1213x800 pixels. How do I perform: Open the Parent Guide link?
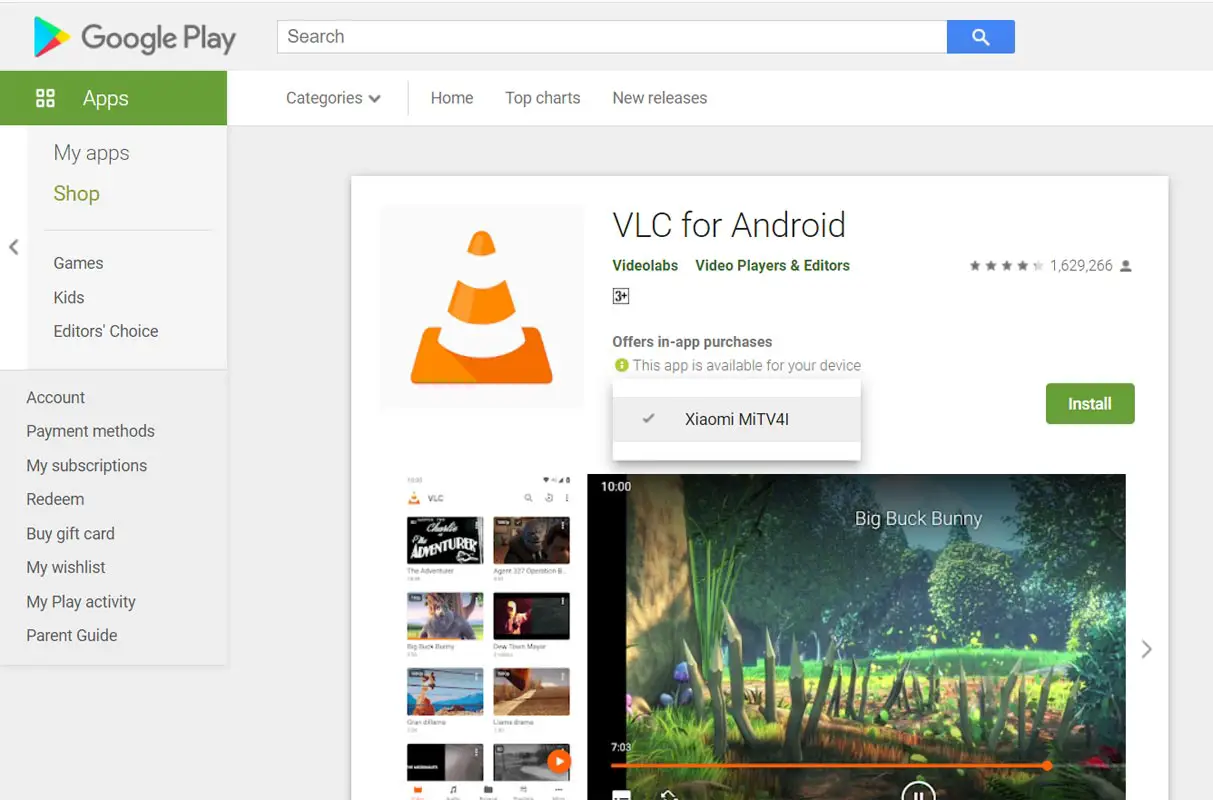[x=71, y=635]
